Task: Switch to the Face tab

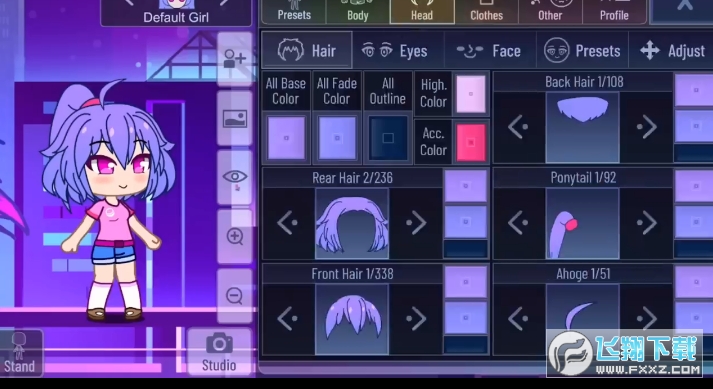Action: (x=489, y=51)
